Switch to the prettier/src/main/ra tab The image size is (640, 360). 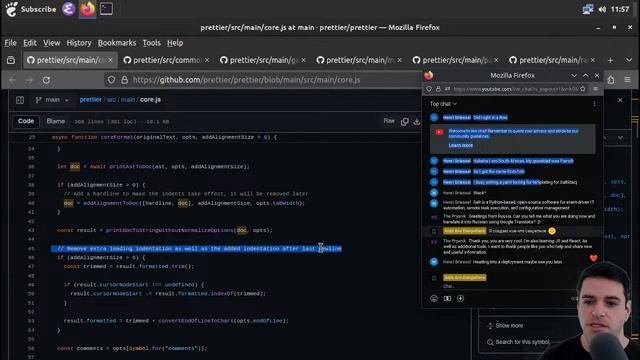pos(552,60)
